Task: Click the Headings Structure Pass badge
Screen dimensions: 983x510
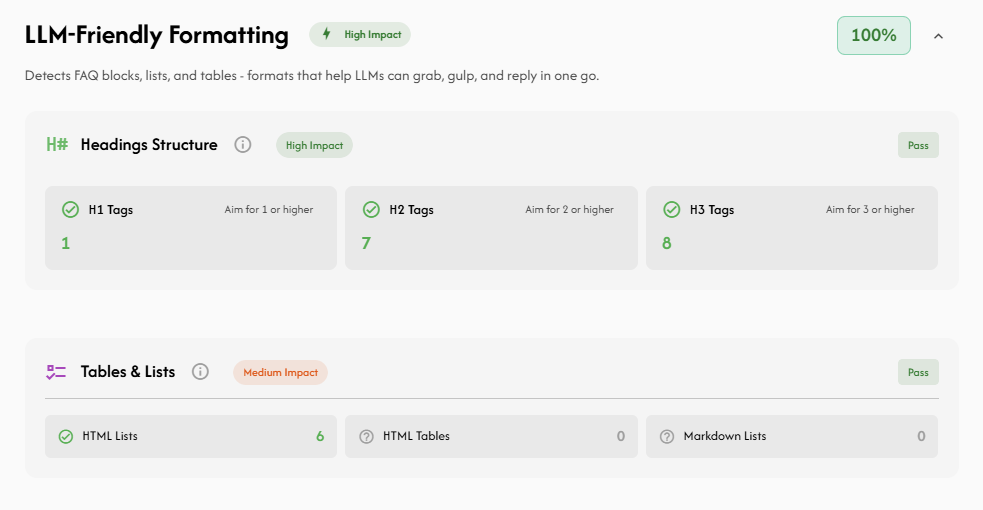Action: pos(917,145)
